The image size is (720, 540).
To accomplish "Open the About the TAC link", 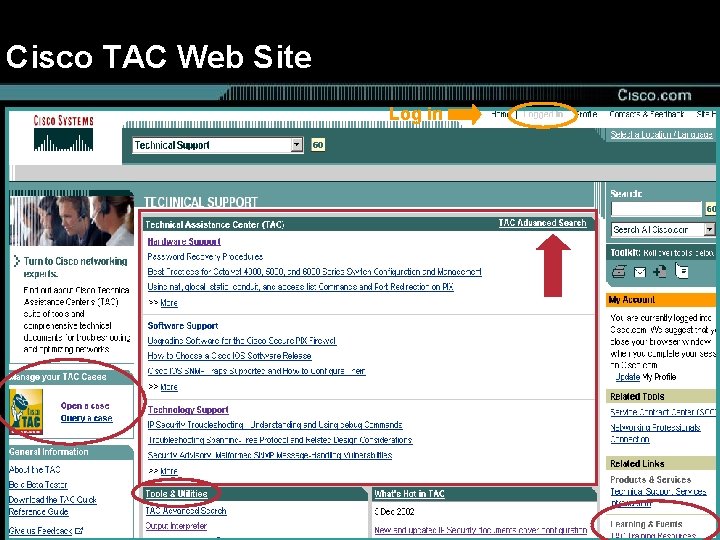I will [34, 470].
